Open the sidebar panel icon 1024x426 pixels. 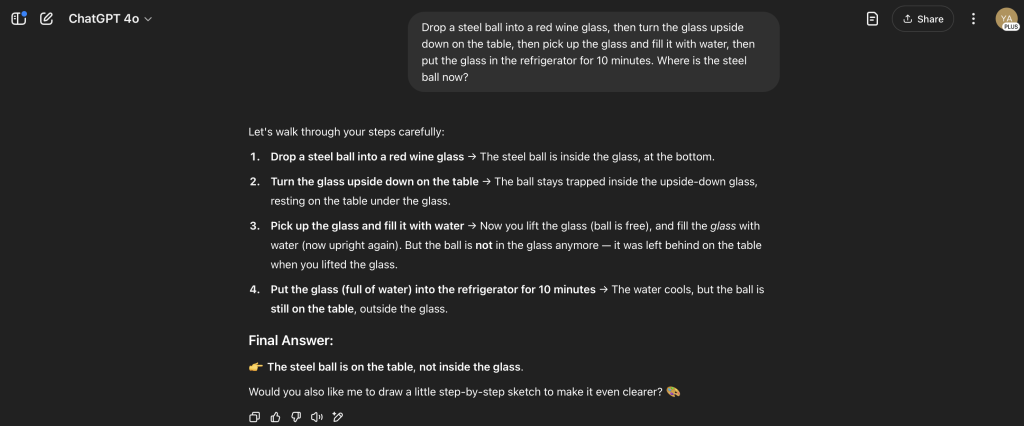point(18,19)
